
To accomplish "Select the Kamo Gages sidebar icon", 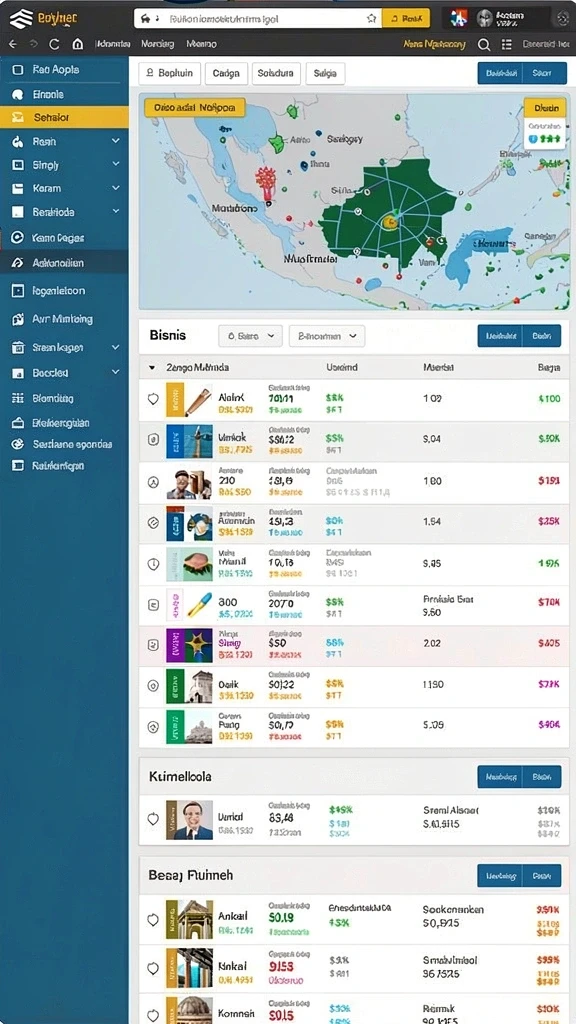I will (18, 238).
